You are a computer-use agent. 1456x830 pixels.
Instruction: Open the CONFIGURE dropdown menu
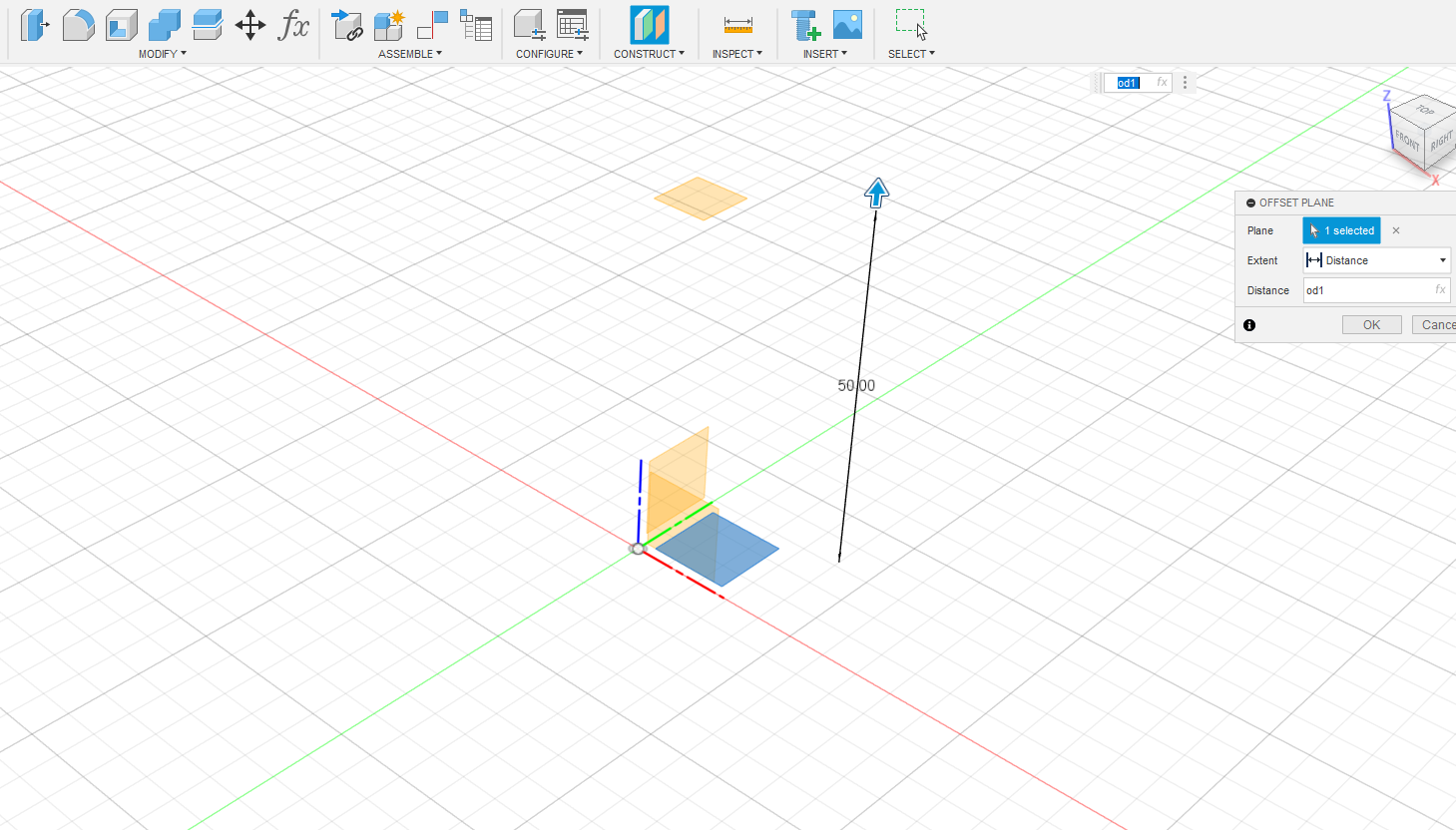pyautogui.click(x=549, y=54)
